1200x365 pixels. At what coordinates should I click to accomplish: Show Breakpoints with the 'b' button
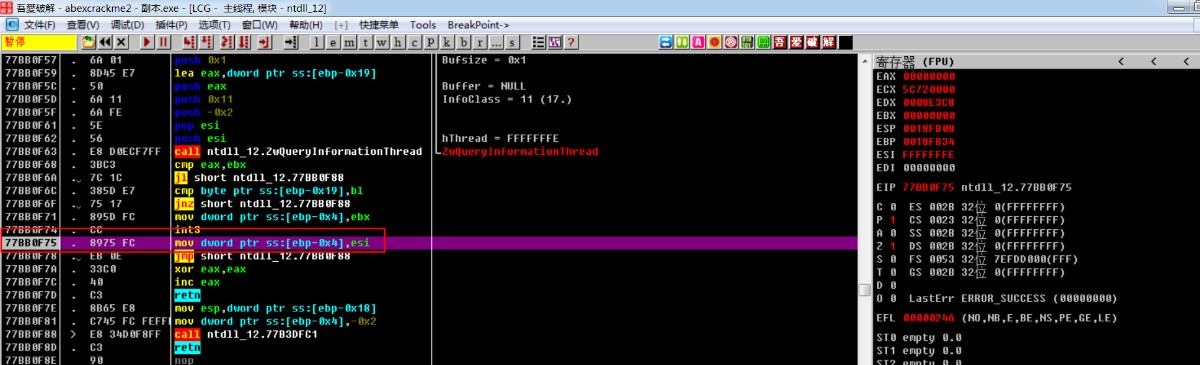tap(463, 42)
